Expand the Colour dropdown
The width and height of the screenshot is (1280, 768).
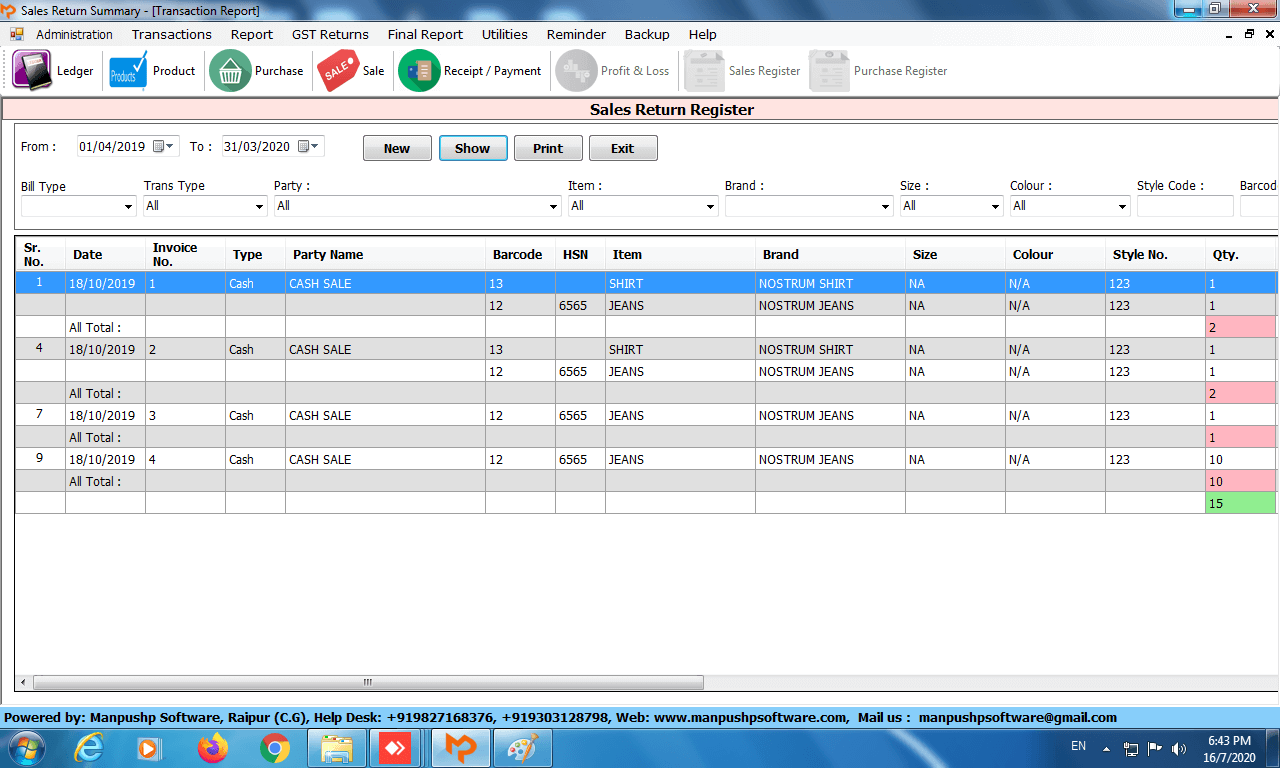coord(1122,206)
